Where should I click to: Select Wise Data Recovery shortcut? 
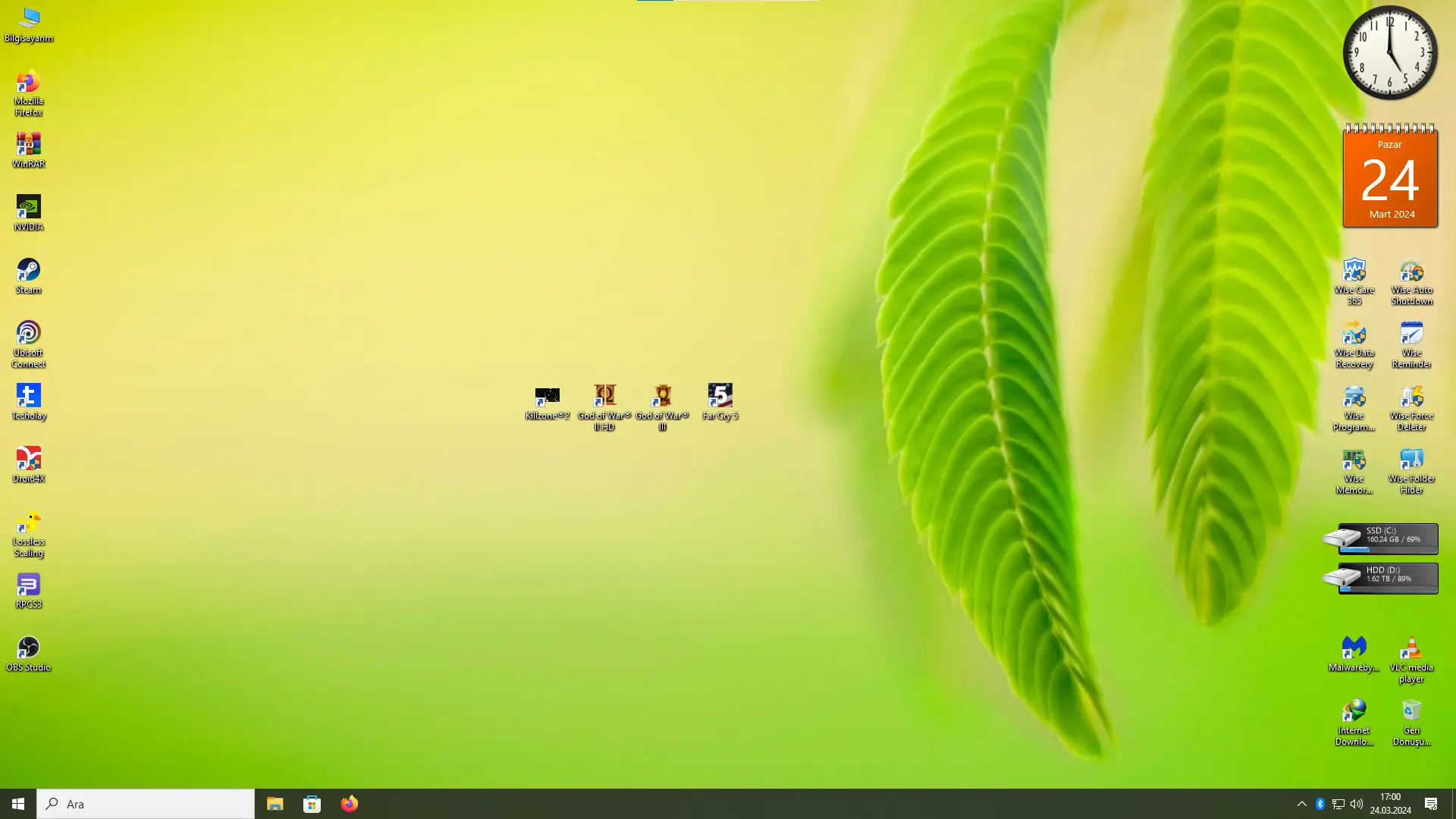1354,345
